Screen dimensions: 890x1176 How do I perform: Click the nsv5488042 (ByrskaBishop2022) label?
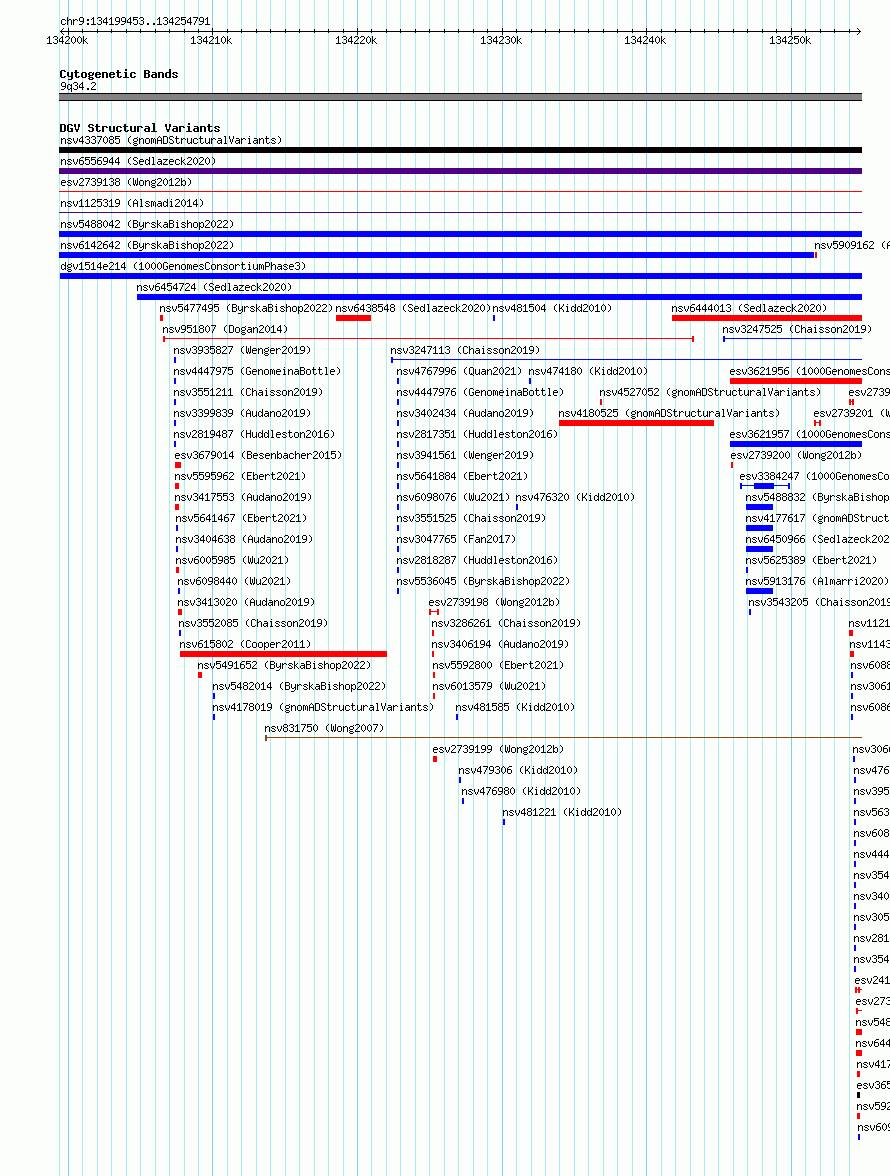click(147, 224)
